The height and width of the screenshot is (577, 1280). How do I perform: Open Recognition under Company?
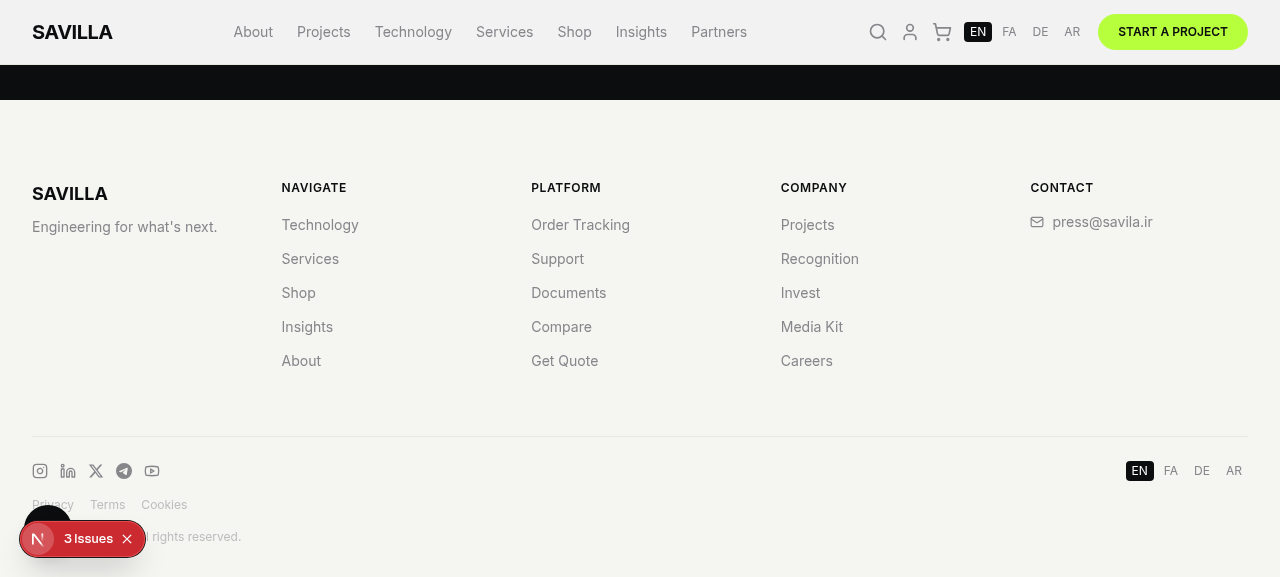click(x=820, y=259)
